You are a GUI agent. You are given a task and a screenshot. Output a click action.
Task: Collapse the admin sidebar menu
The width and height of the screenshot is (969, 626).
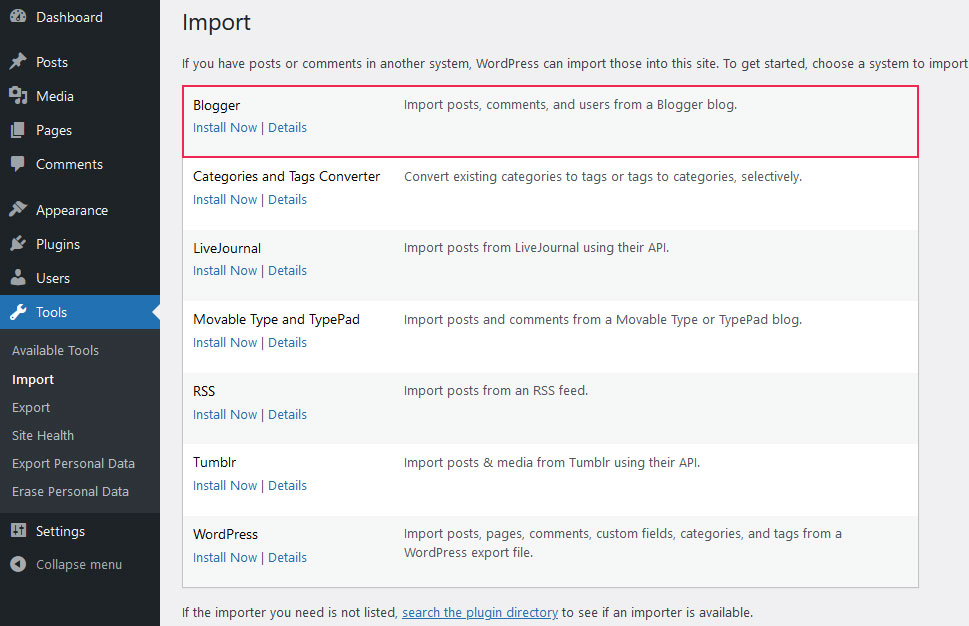[x=80, y=564]
